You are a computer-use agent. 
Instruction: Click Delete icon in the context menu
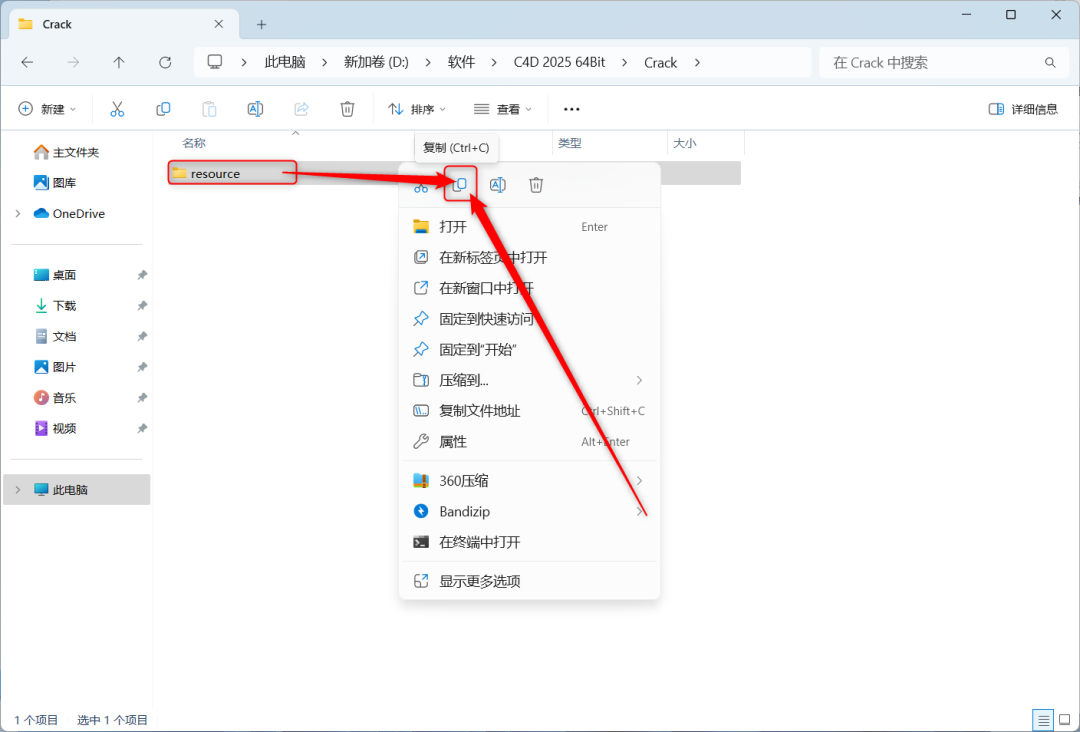point(536,185)
